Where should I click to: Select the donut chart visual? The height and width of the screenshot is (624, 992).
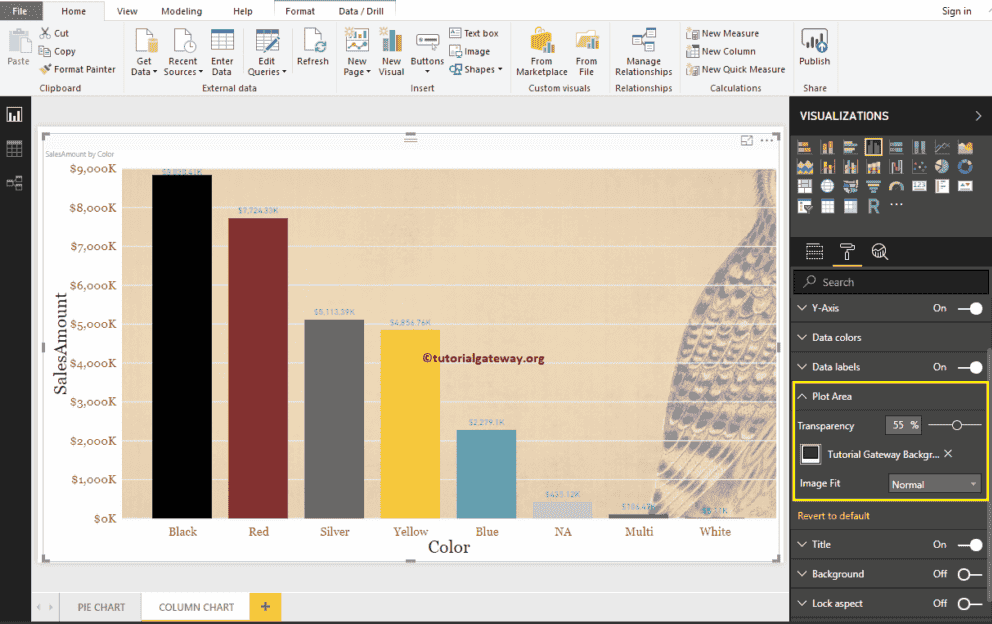click(x=965, y=166)
